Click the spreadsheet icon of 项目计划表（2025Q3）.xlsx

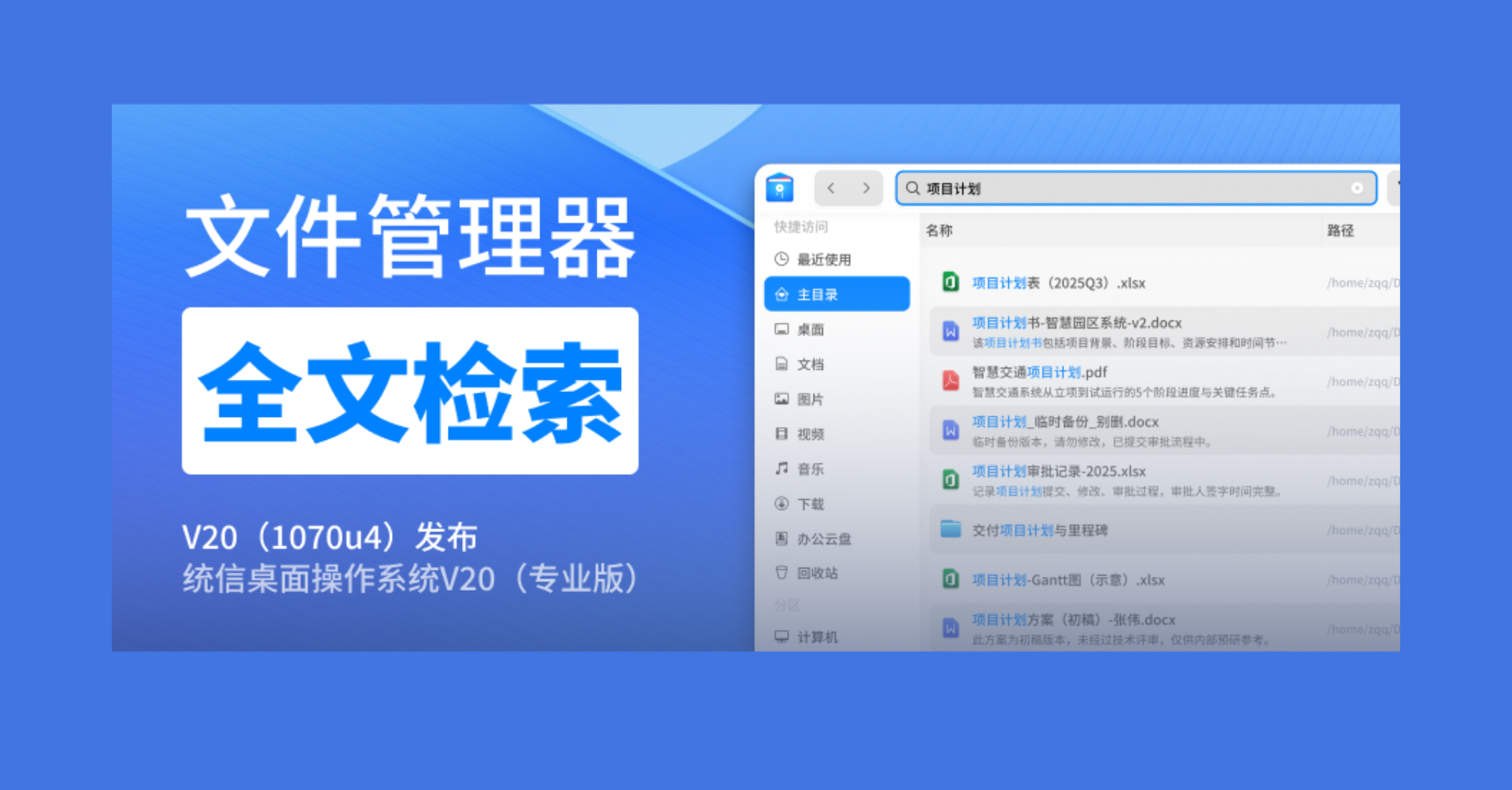[x=950, y=282]
